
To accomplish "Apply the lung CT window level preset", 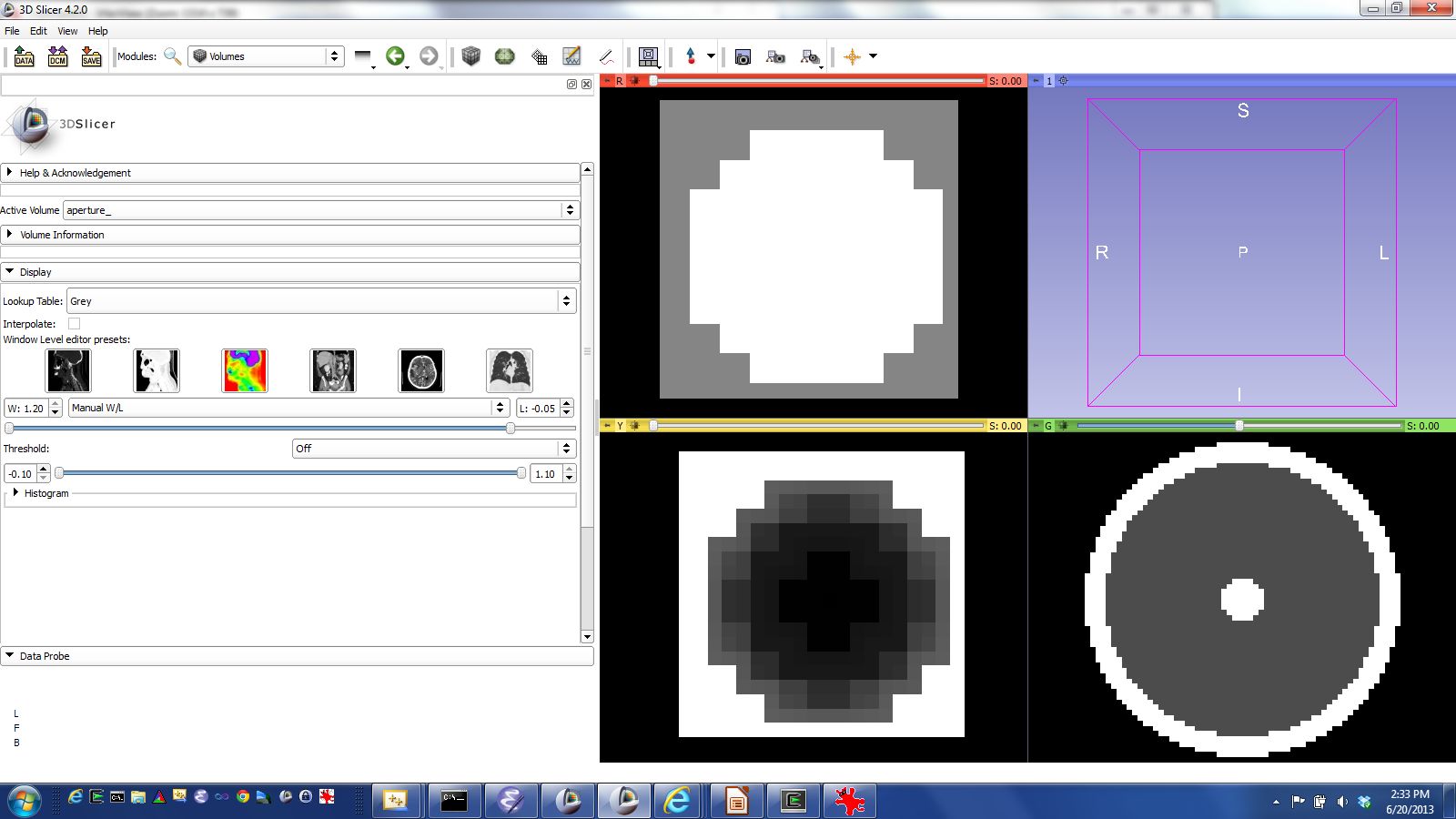I will [509, 370].
